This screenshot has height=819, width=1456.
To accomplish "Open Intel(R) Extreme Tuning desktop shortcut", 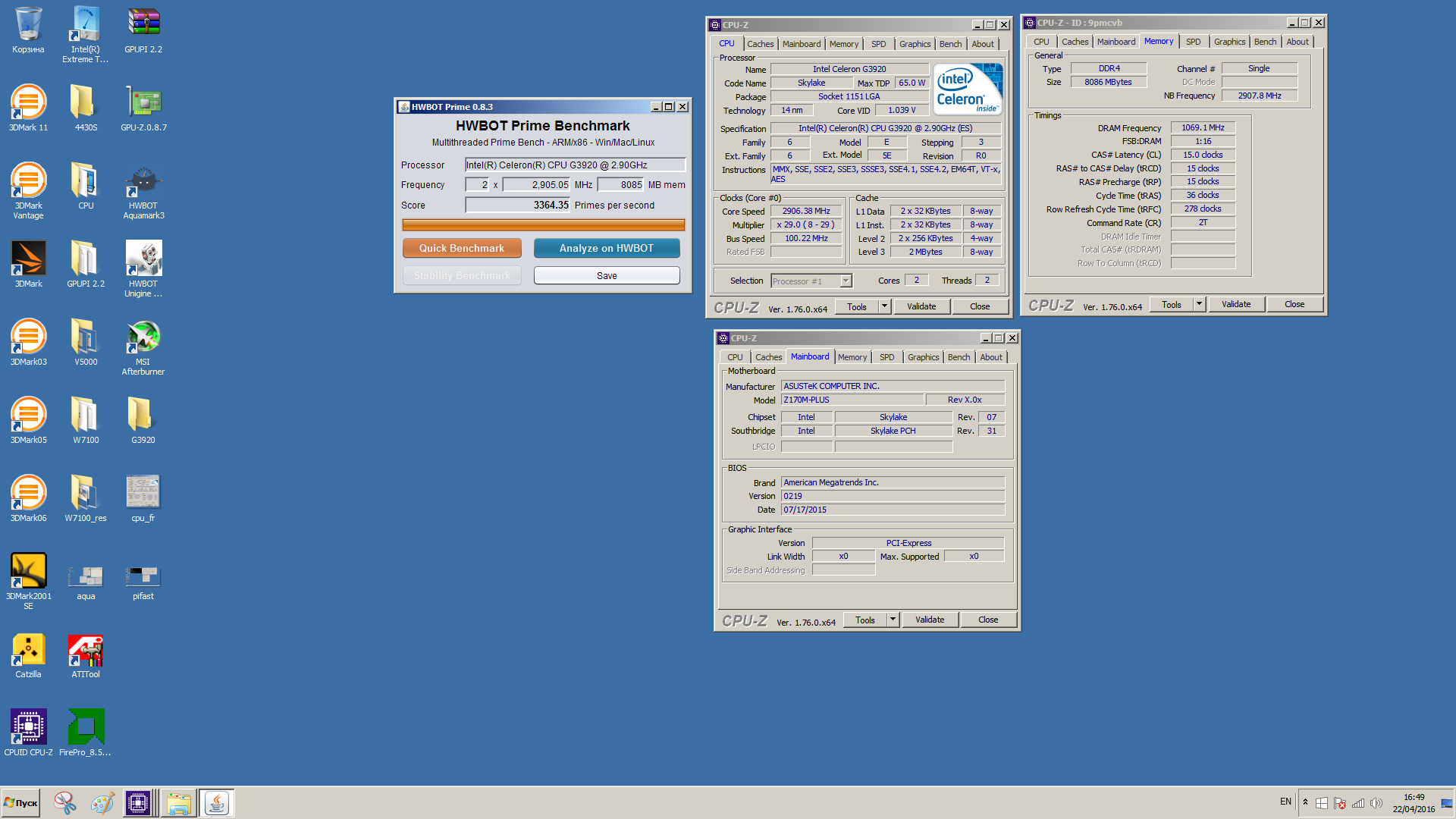I will [86, 34].
